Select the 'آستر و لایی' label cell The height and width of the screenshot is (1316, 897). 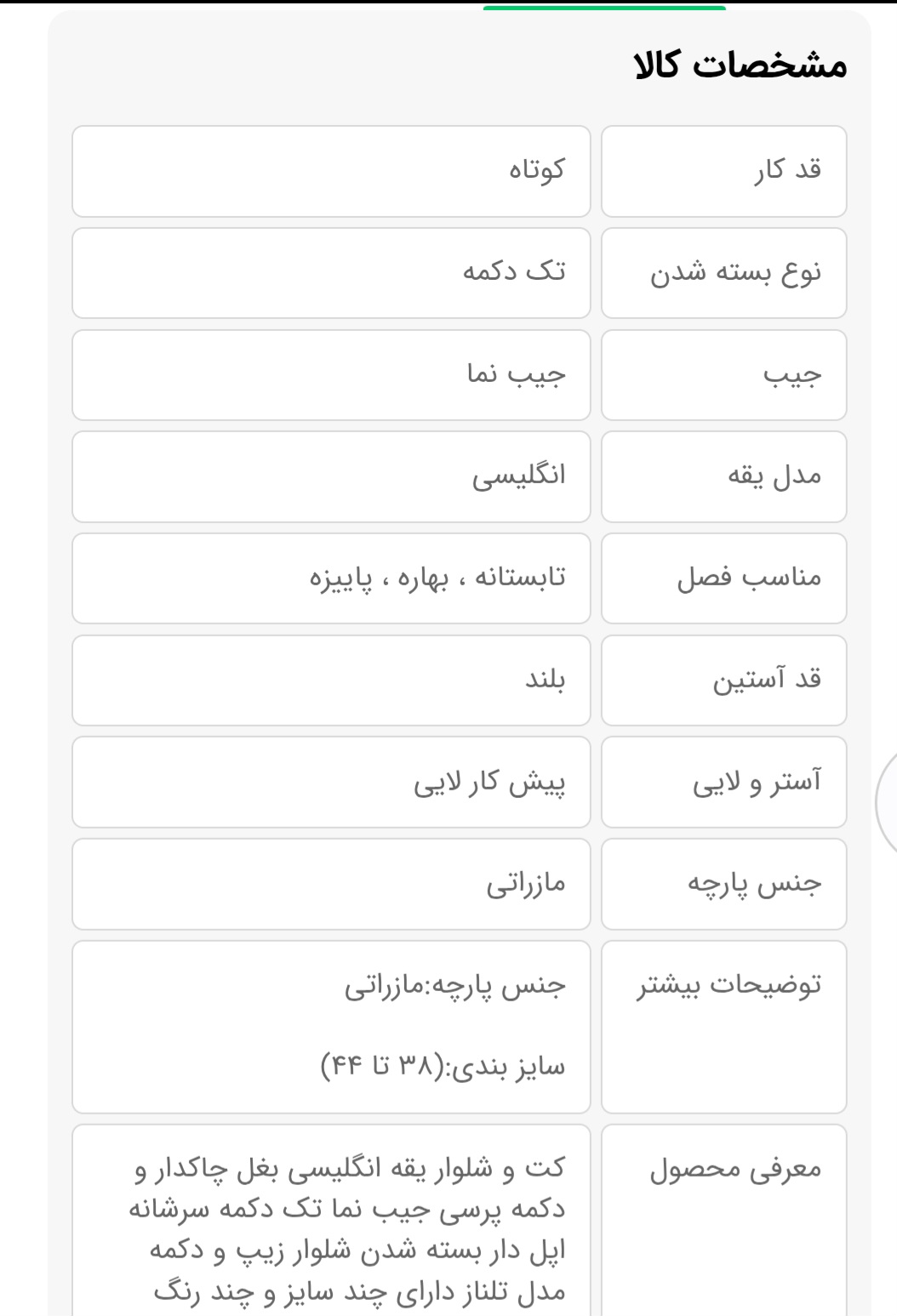723,782
